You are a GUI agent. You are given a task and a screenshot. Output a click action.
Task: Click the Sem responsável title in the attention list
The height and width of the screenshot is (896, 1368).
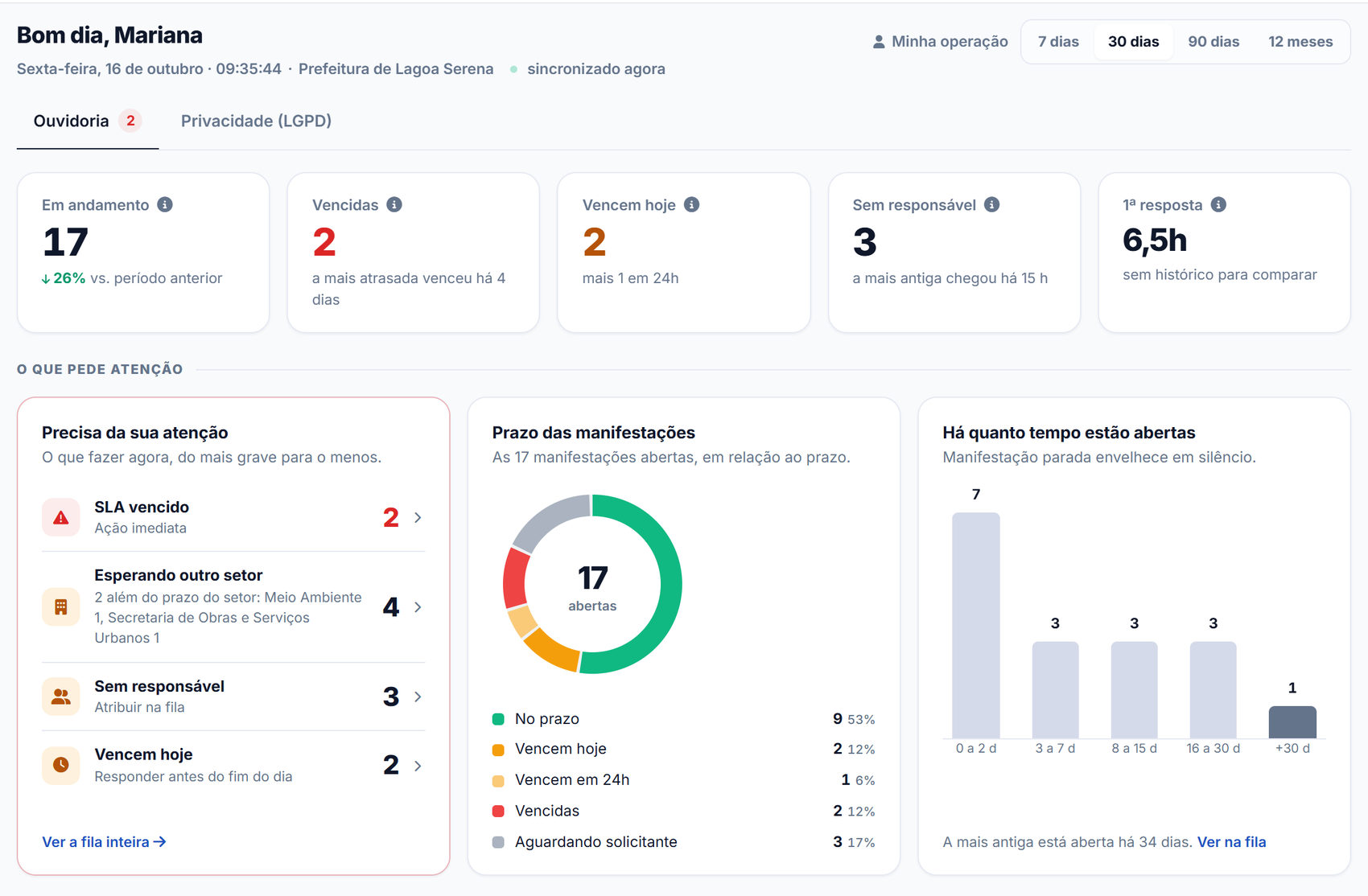[x=159, y=686]
